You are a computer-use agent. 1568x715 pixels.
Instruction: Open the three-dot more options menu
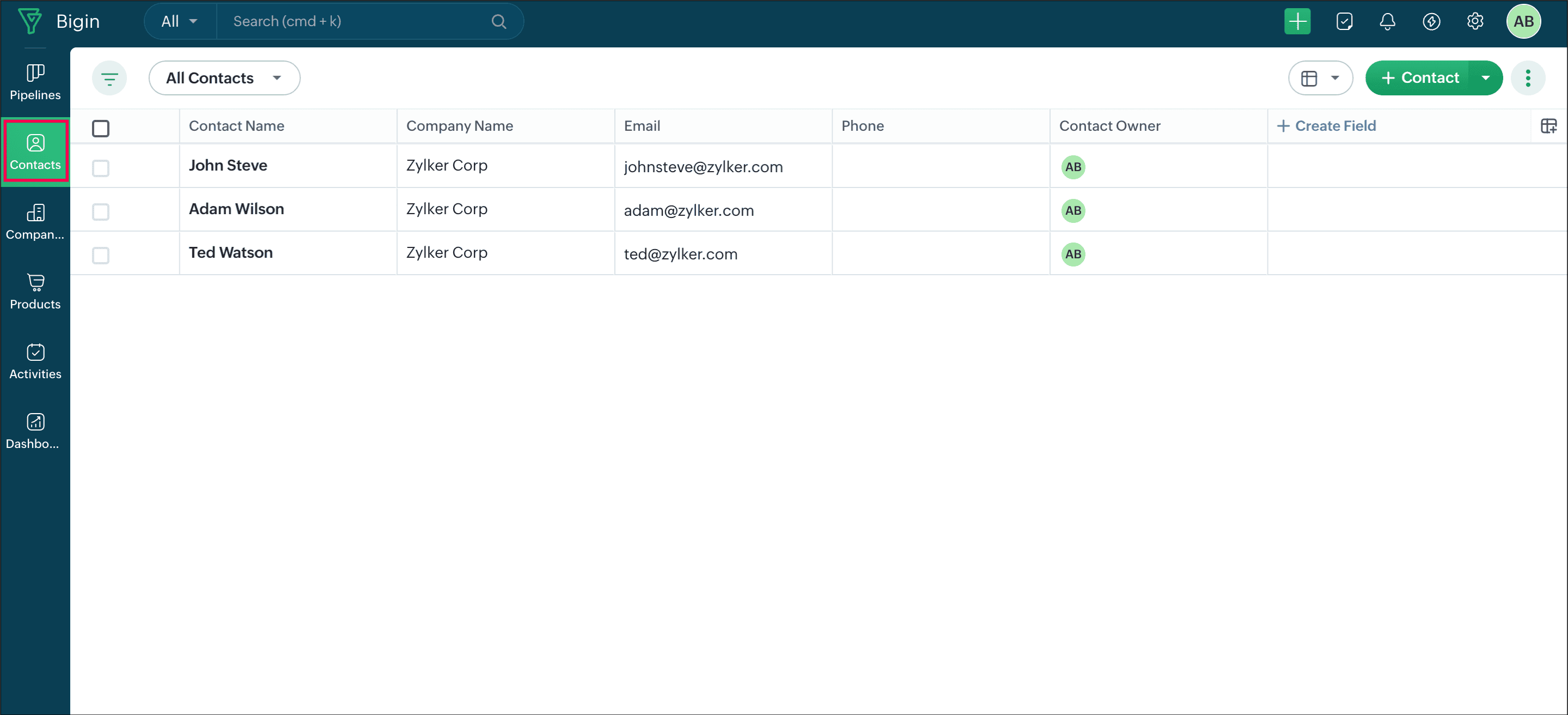(x=1528, y=78)
